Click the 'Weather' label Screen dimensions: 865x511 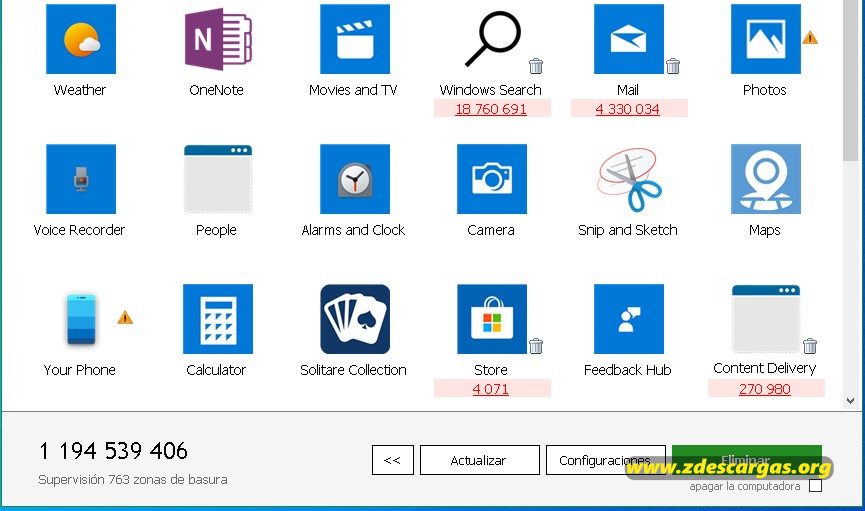coord(80,90)
